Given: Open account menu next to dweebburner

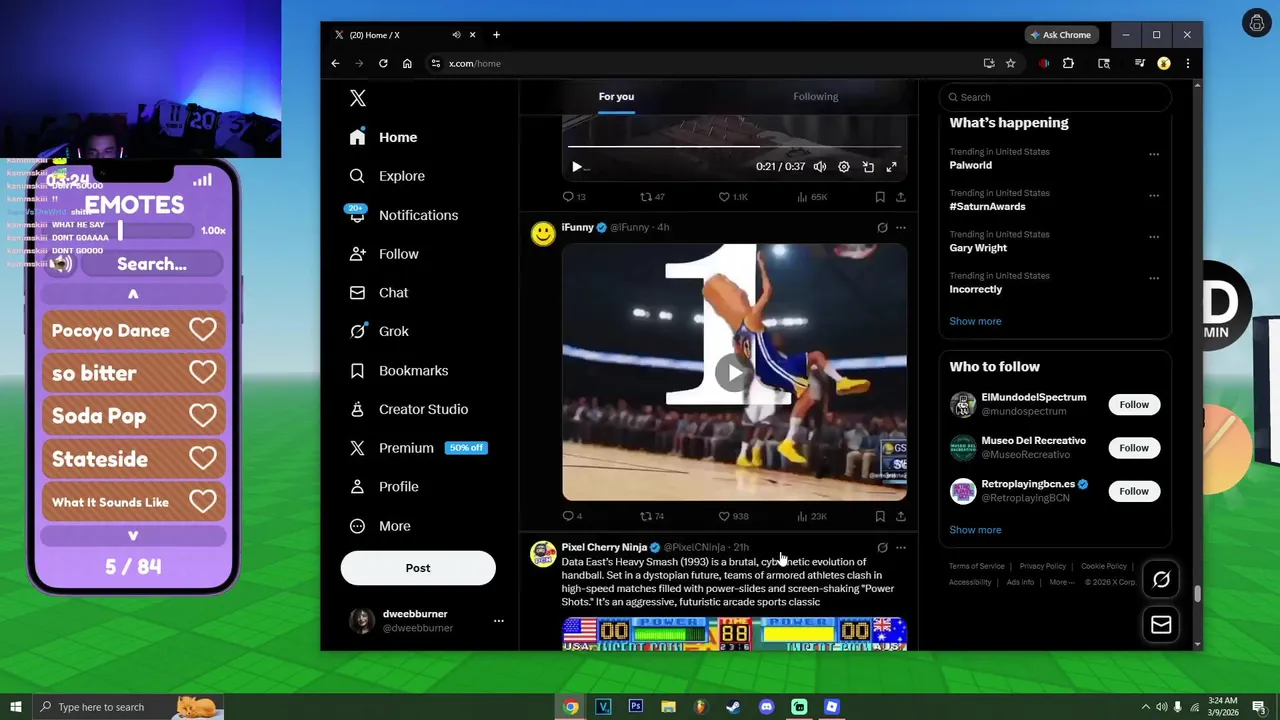Looking at the screenshot, I should [498, 621].
